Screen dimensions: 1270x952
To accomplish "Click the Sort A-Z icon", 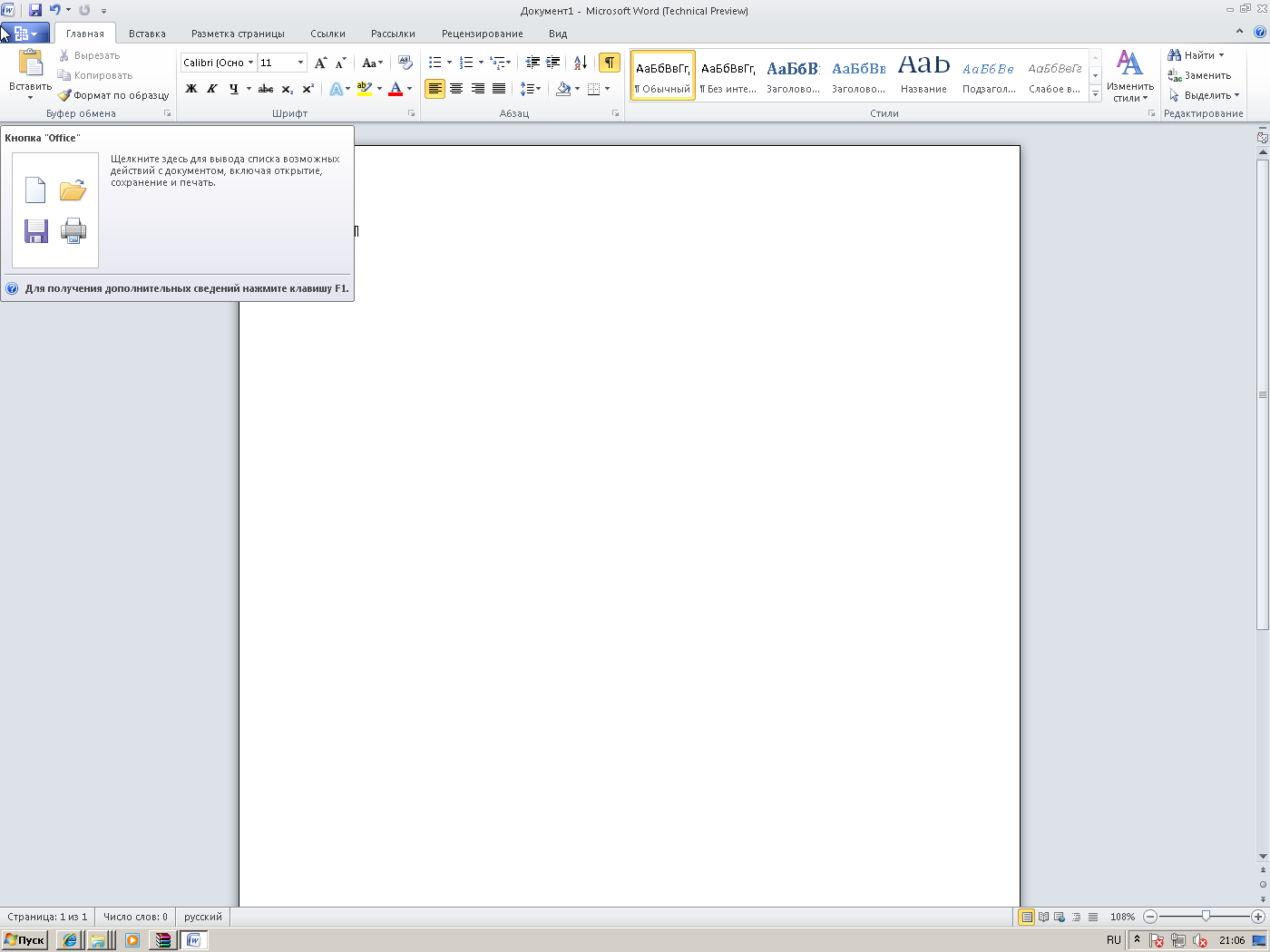I will (581, 63).
